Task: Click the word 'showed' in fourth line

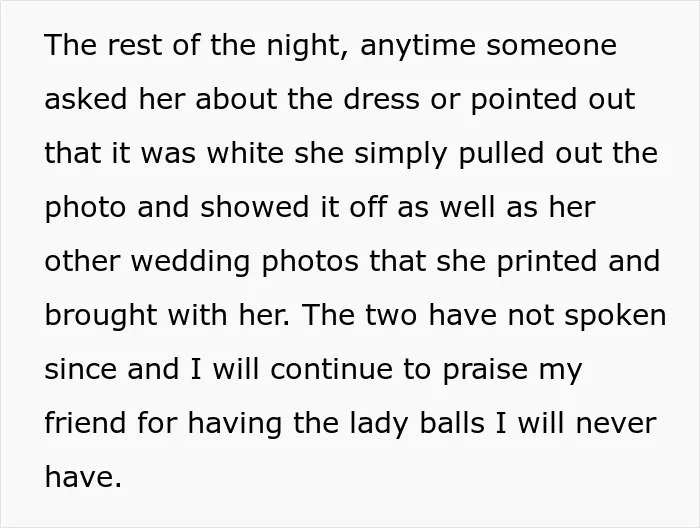Action: 254,207
